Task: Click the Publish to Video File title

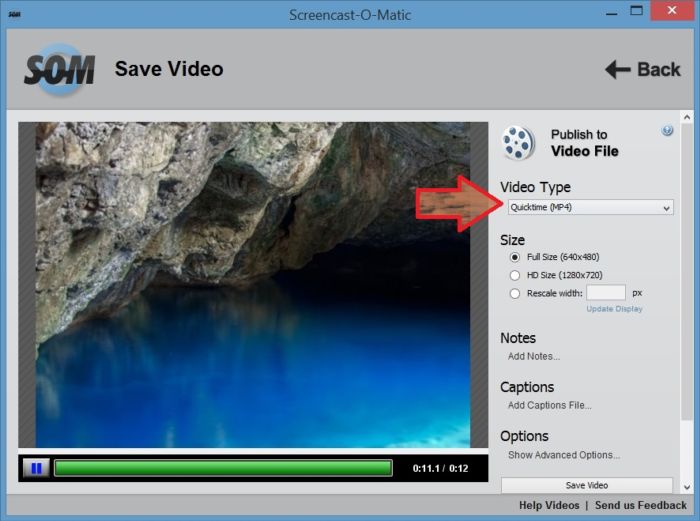Action: pos(584,143)
